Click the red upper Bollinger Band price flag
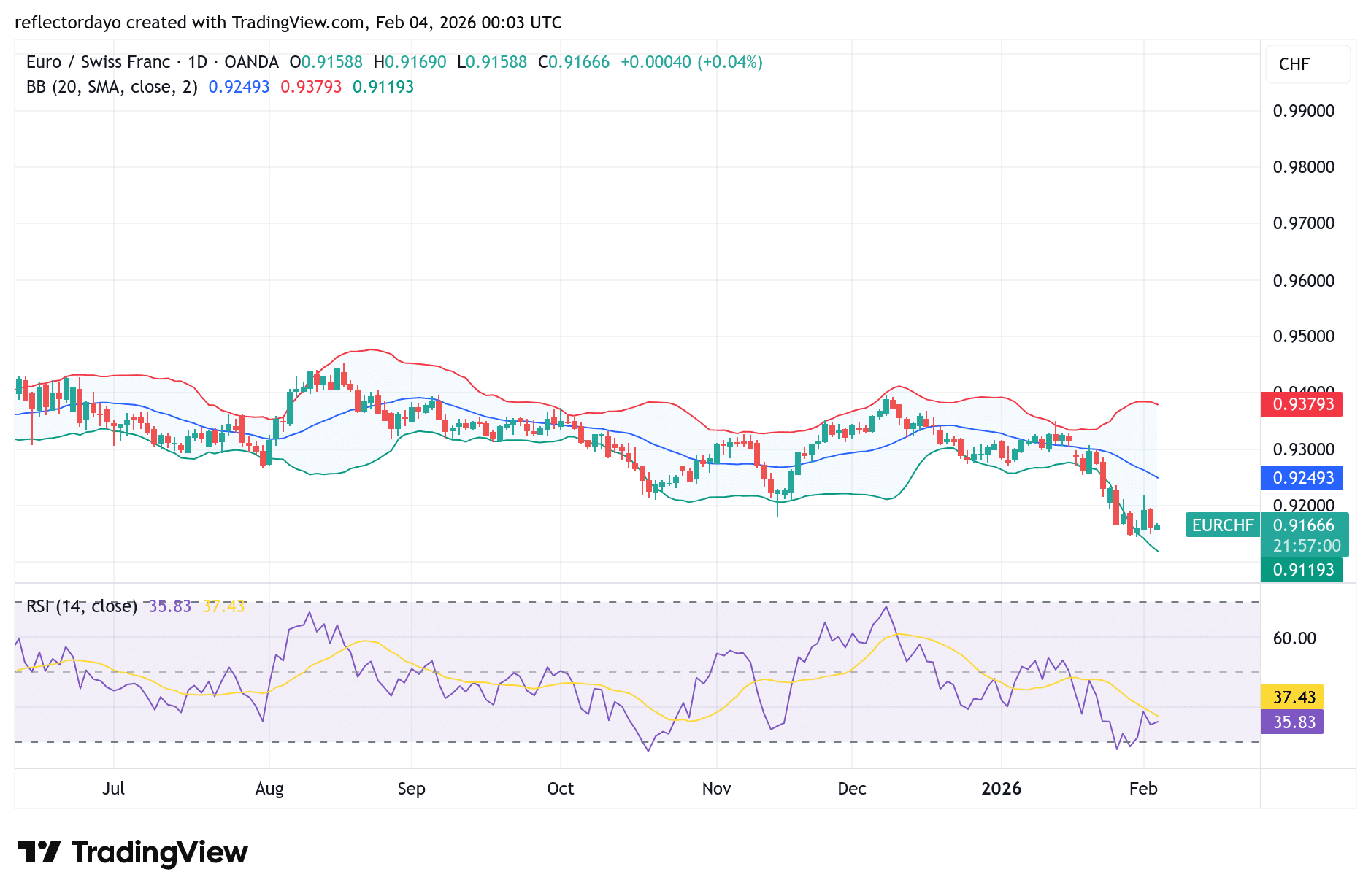Viewport: 1371px width, 896px height. pyautogui.click(x=1302, y=404)
